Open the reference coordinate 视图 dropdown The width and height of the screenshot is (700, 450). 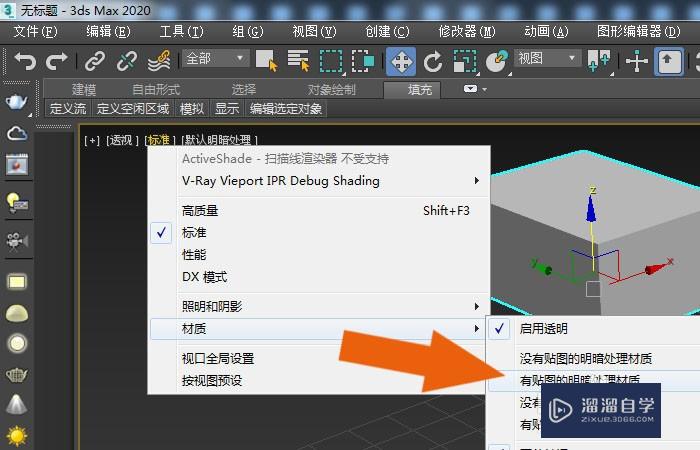[x=548, y=58]
